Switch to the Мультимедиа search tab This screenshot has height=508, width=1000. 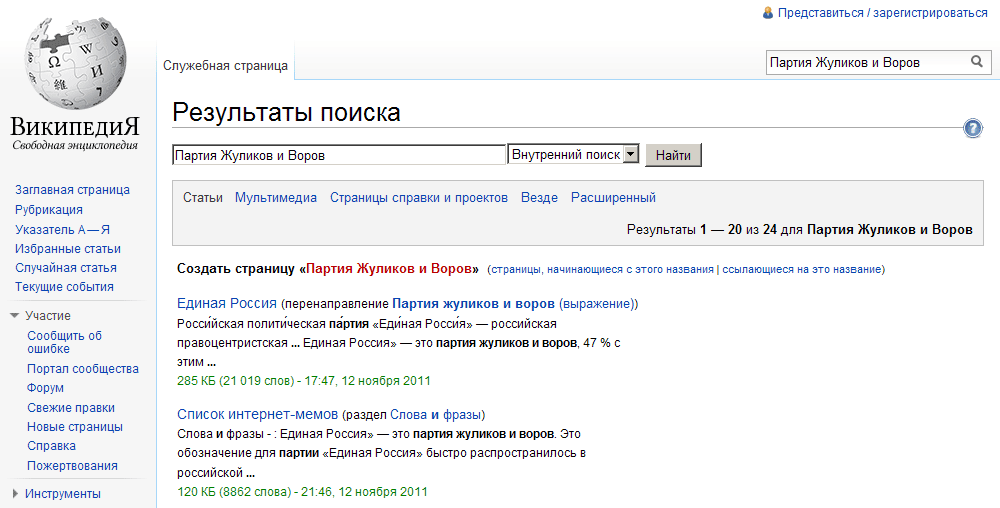[276, 198]
